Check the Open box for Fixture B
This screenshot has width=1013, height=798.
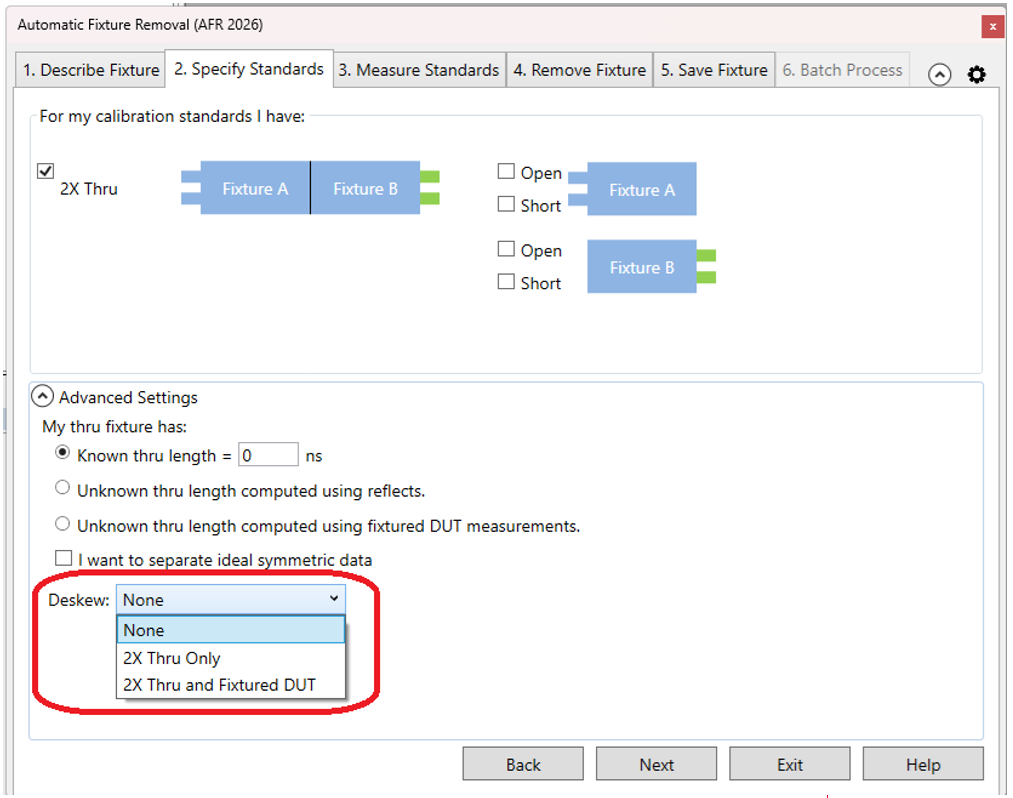pos(506,249)
